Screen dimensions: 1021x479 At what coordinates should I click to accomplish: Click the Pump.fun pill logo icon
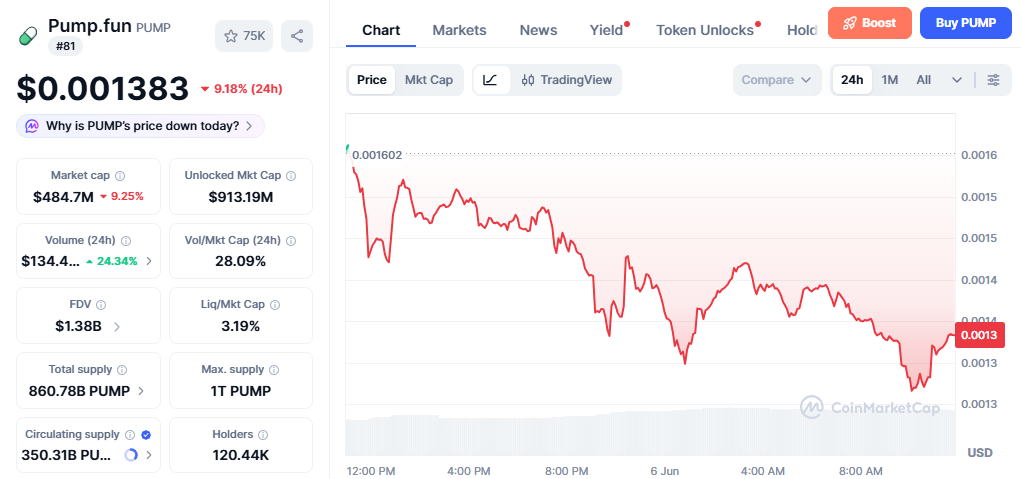point(28,36)
